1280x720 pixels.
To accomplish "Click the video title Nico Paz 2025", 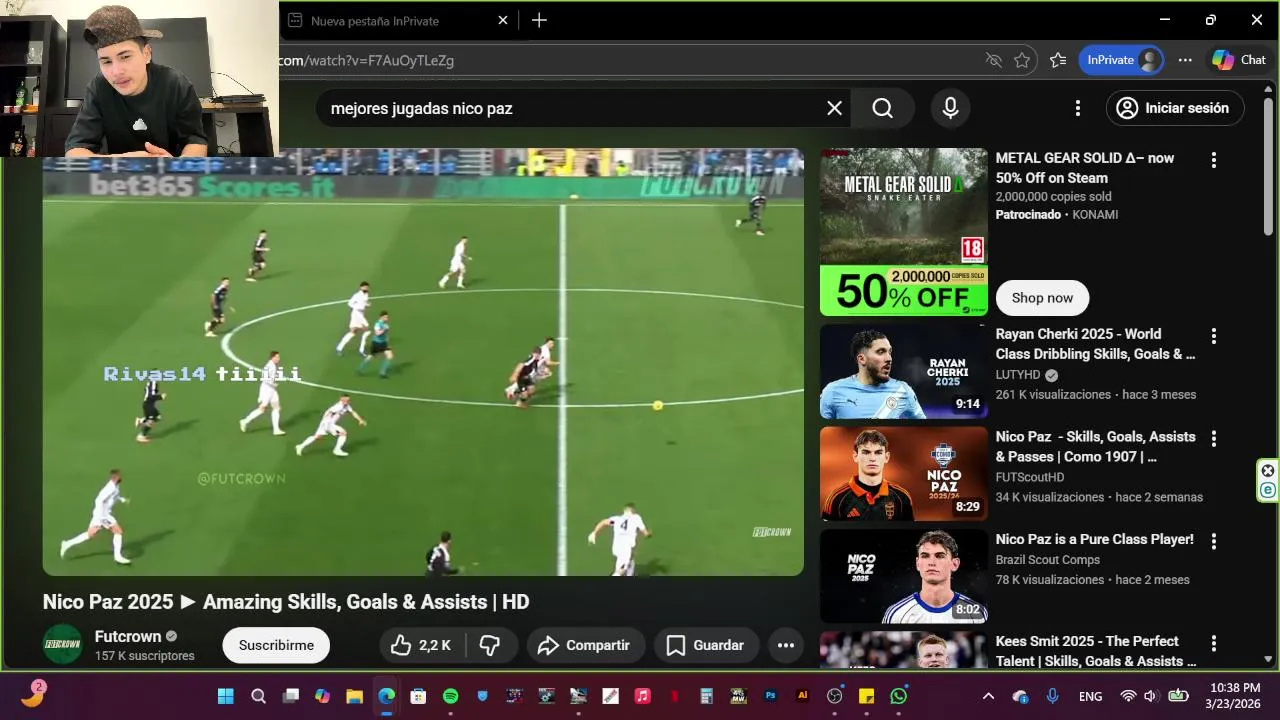I will (286, 602).
